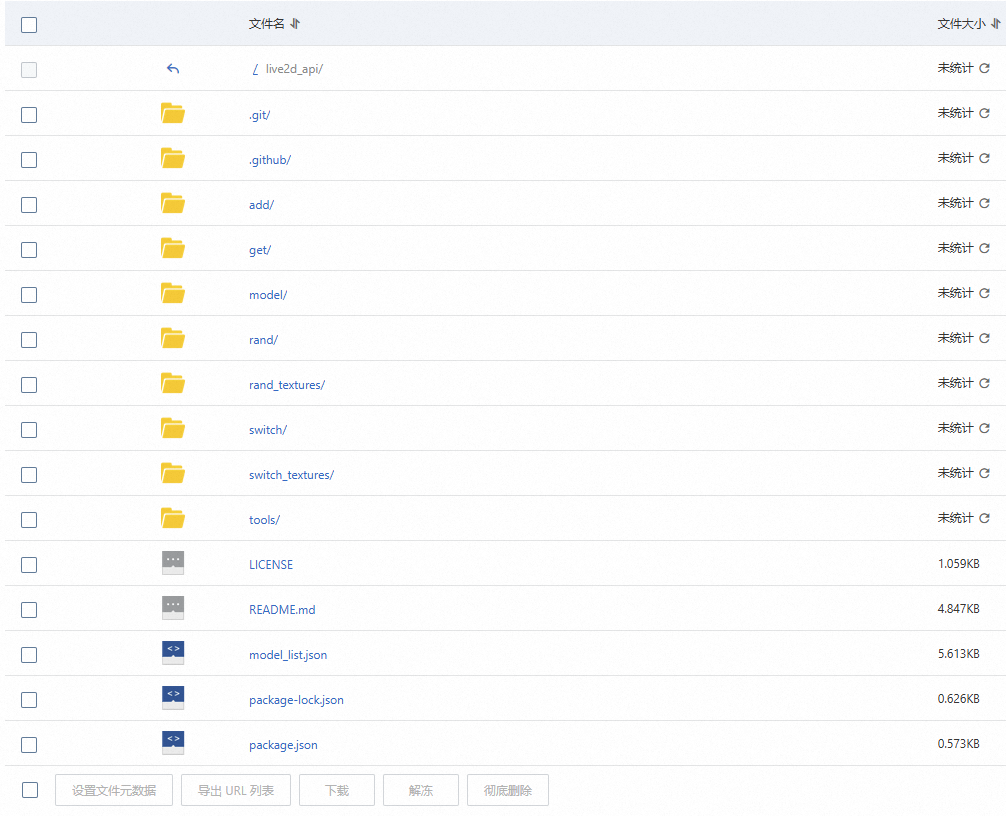
Task: Open the switch_textures folder
Action: (x=291, y=475)
